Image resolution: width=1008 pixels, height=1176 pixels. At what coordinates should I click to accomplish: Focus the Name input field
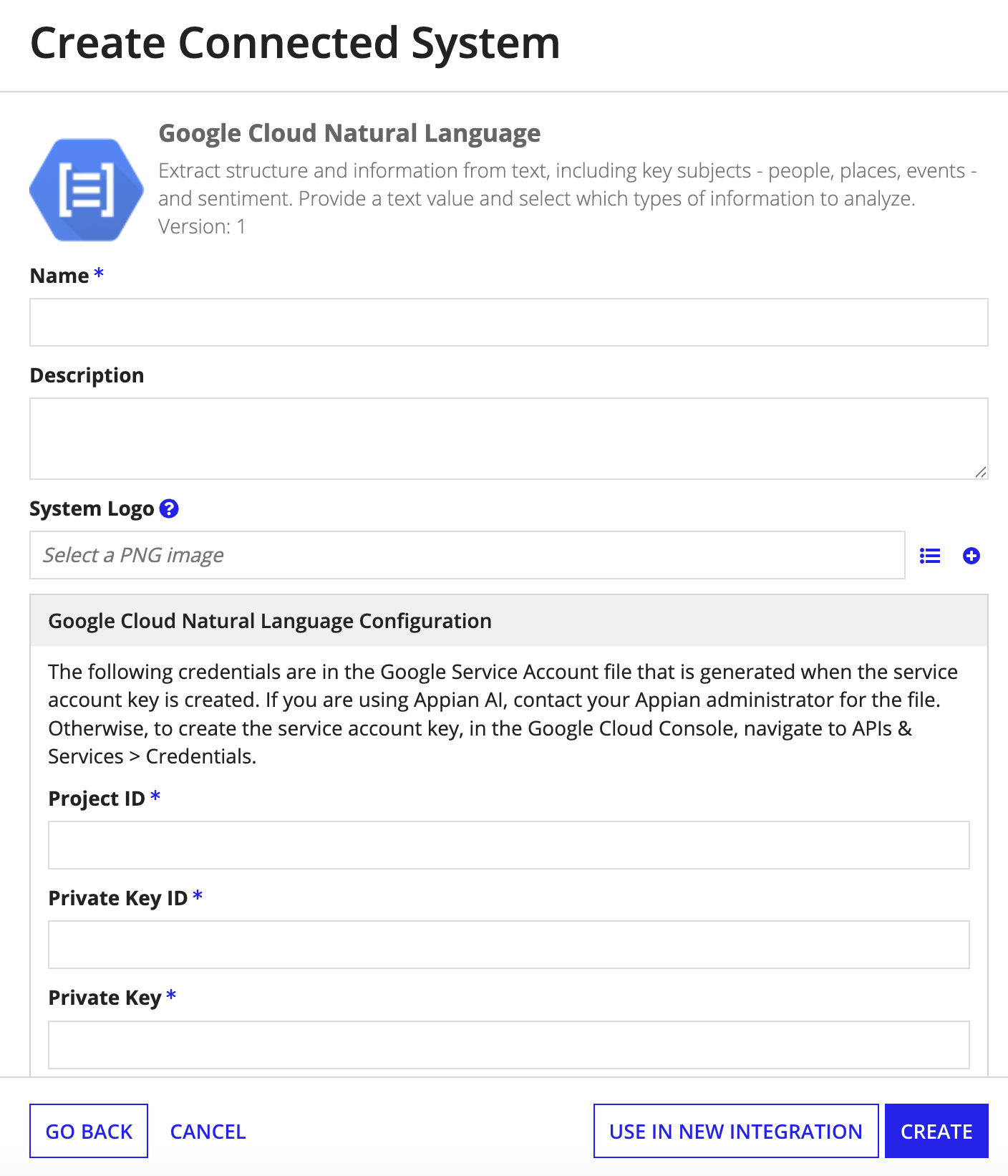509,322
